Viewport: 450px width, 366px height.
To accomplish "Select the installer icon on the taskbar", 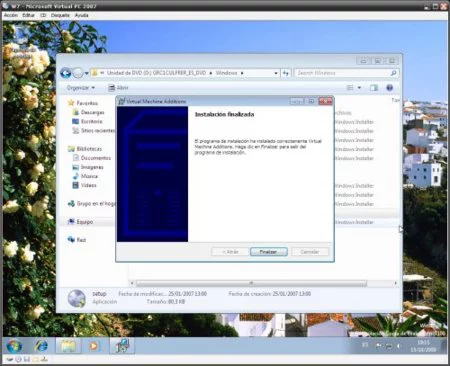I will [x=122, y=346].
